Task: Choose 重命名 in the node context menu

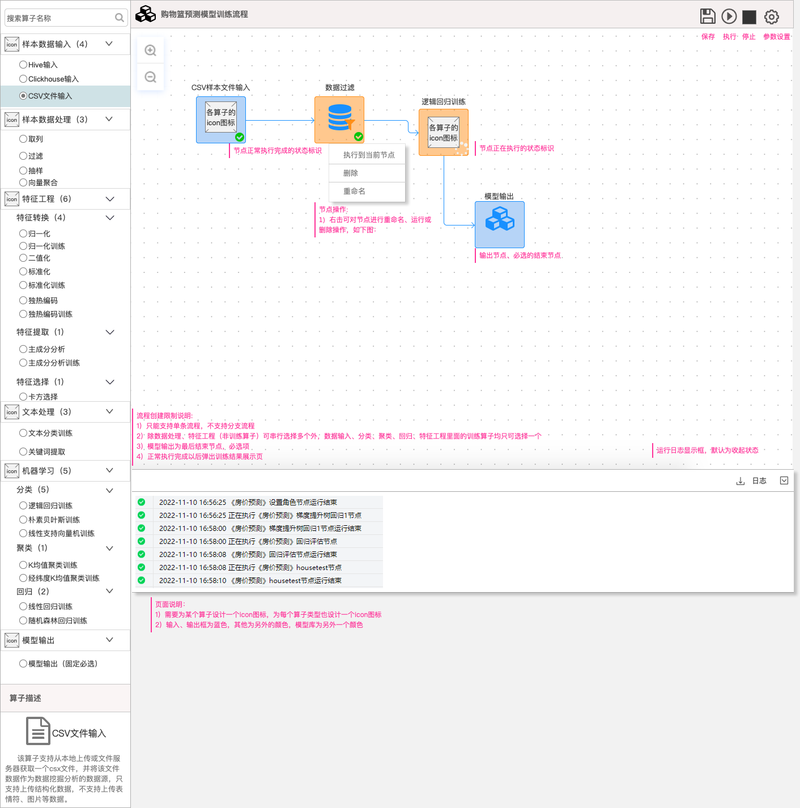Action: tap(367, 191)
